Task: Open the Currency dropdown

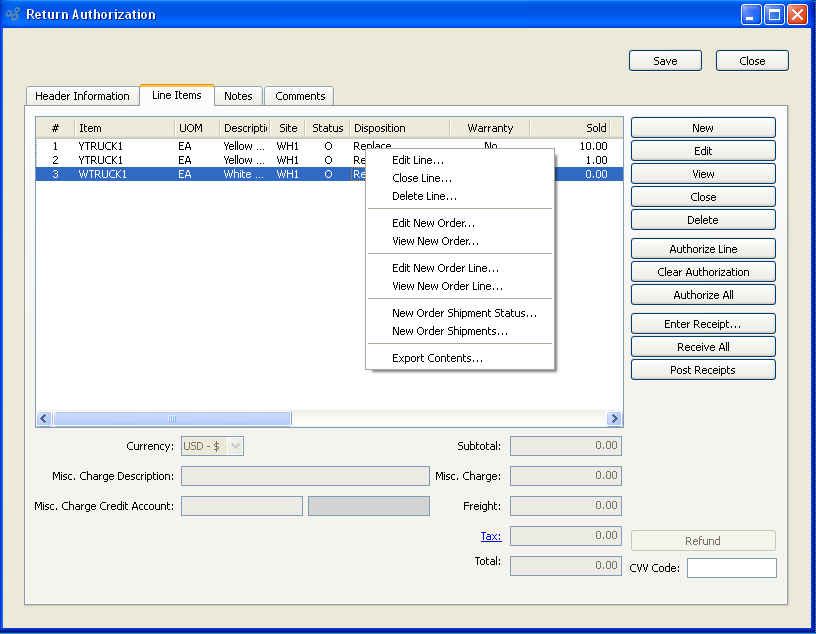Action: pos(212,446)
